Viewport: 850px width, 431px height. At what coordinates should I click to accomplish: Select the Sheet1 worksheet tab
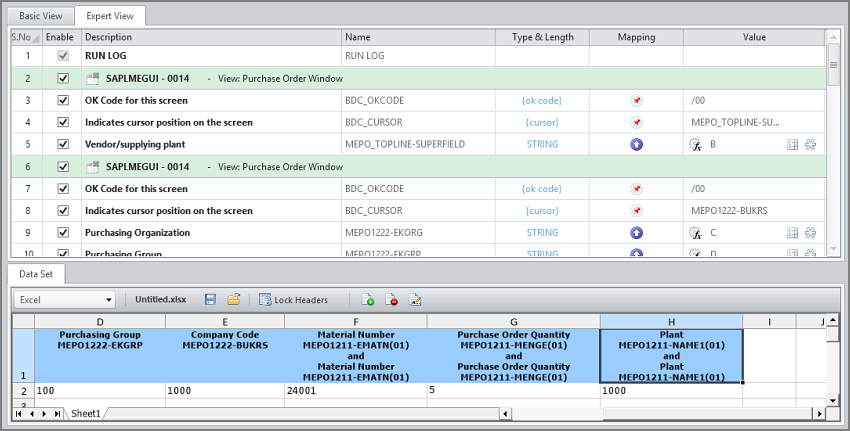point(86,414)
